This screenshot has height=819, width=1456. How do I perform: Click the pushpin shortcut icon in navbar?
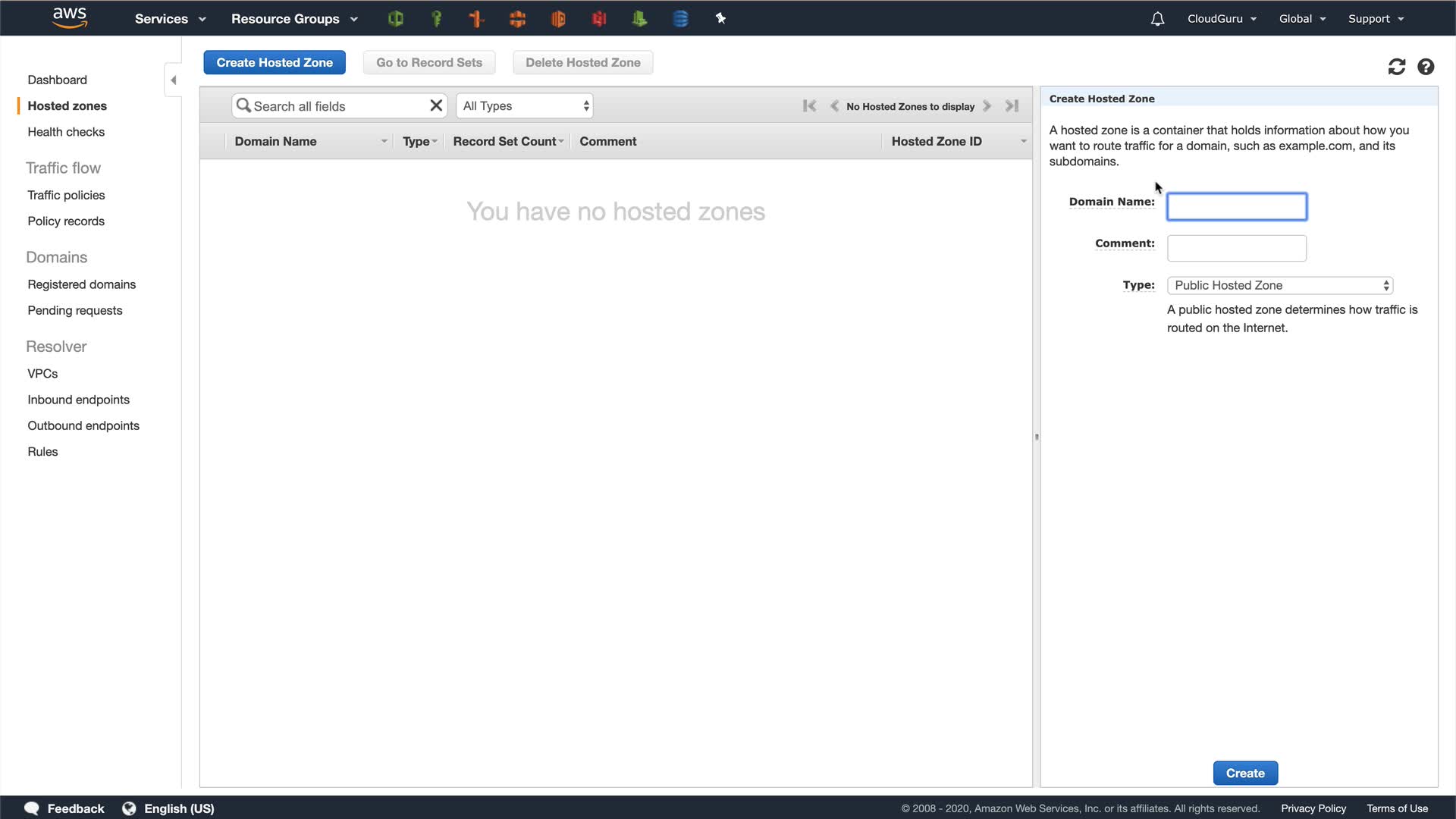(720, 19)
